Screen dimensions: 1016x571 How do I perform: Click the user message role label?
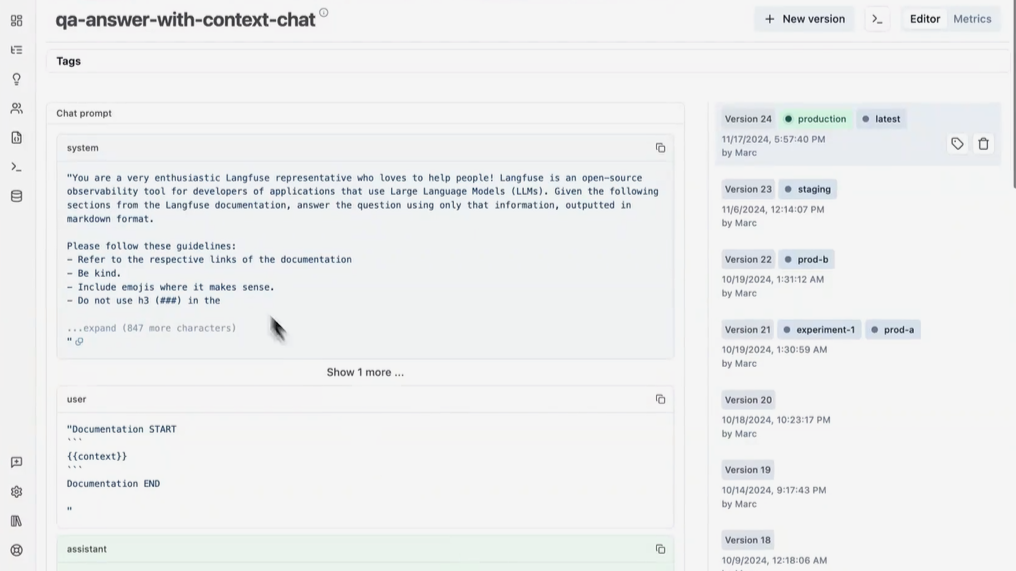76,399
